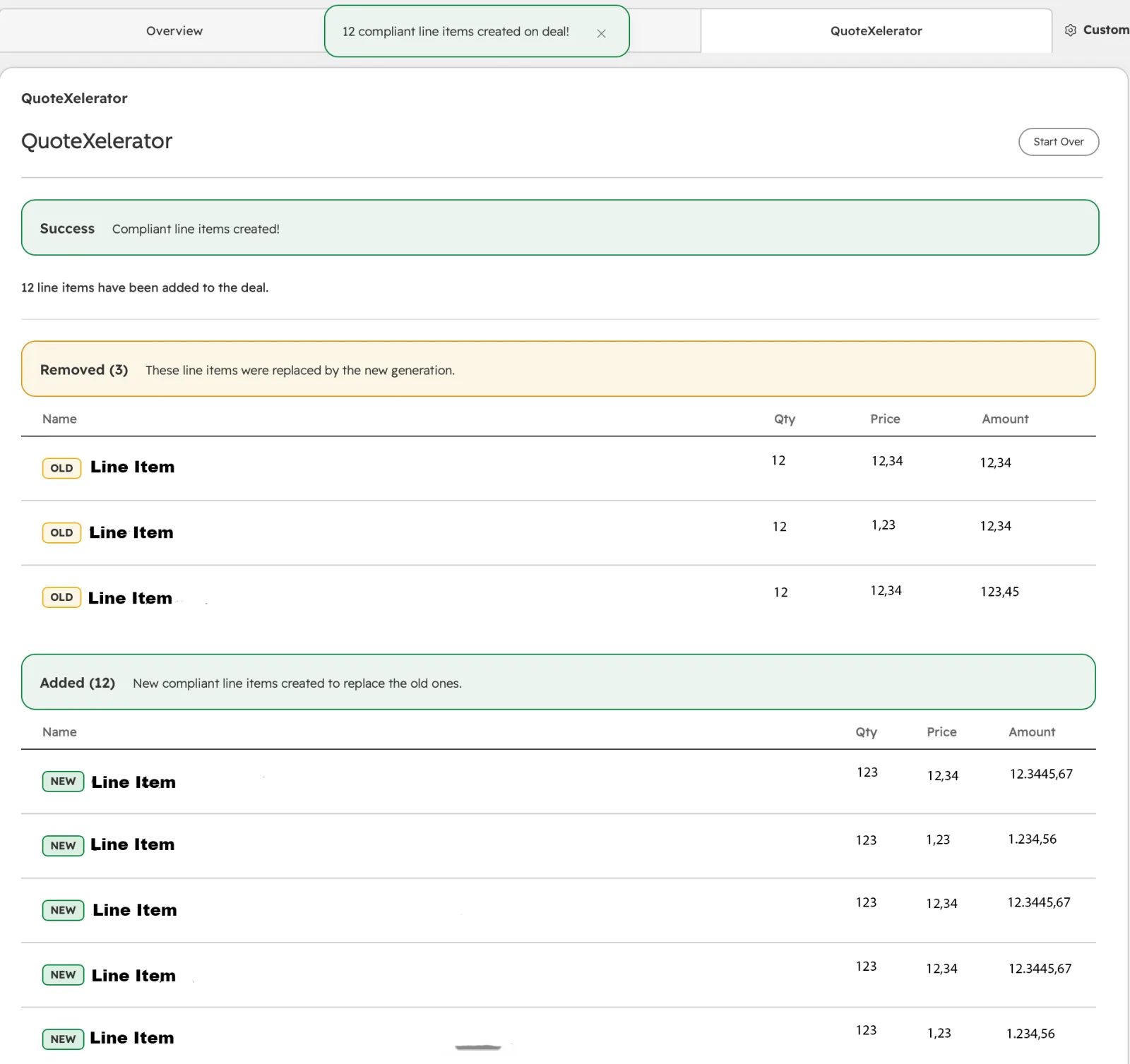
Task: Click the NEW badge on the third added row
Action: (63, 910)
